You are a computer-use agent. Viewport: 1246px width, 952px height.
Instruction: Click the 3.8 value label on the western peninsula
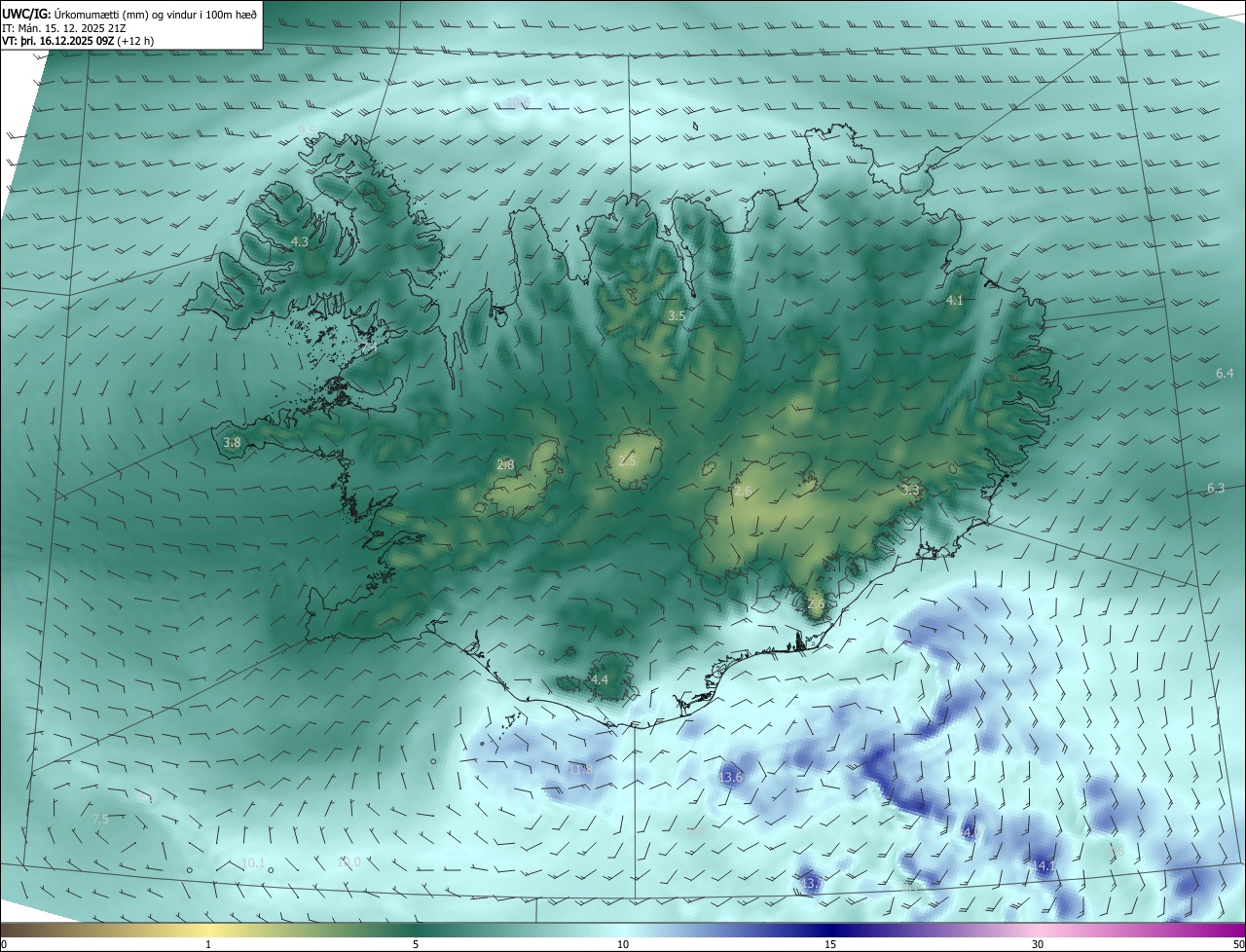coord(232,443)
